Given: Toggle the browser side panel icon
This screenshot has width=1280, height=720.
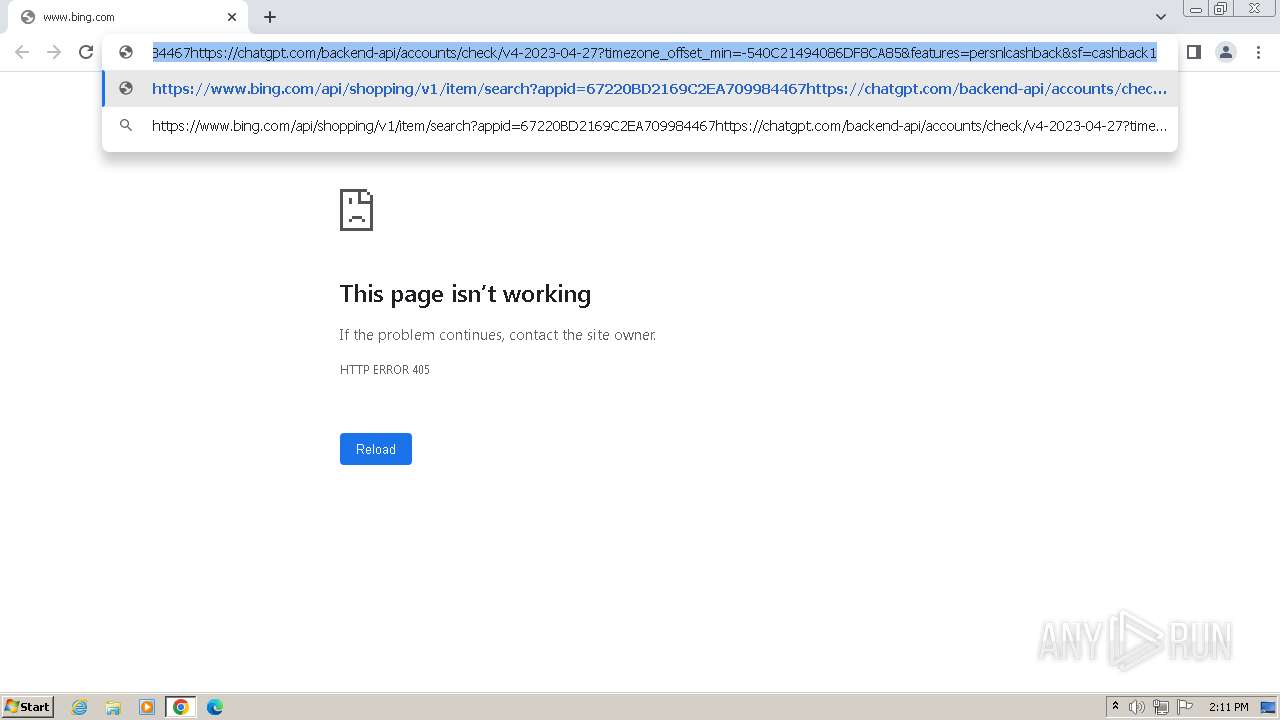Looking at the screenshot, I should point(1194,52).
